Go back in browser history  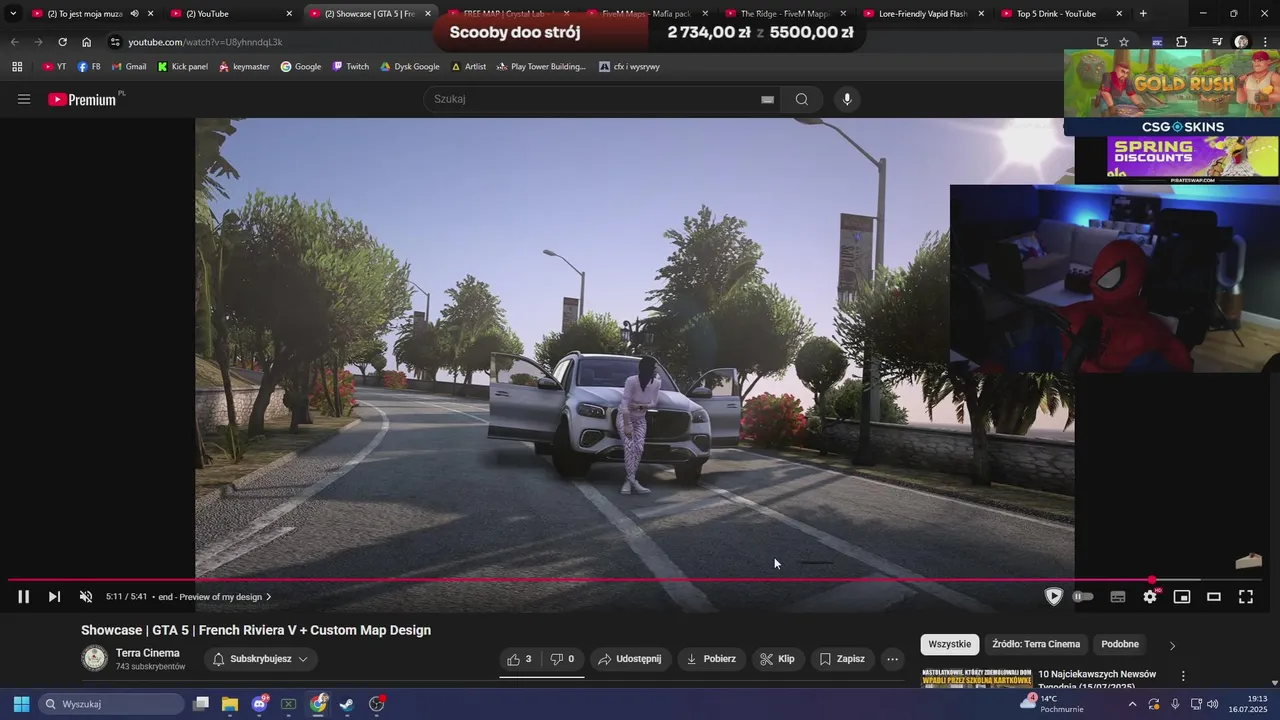tap(14, 42)
